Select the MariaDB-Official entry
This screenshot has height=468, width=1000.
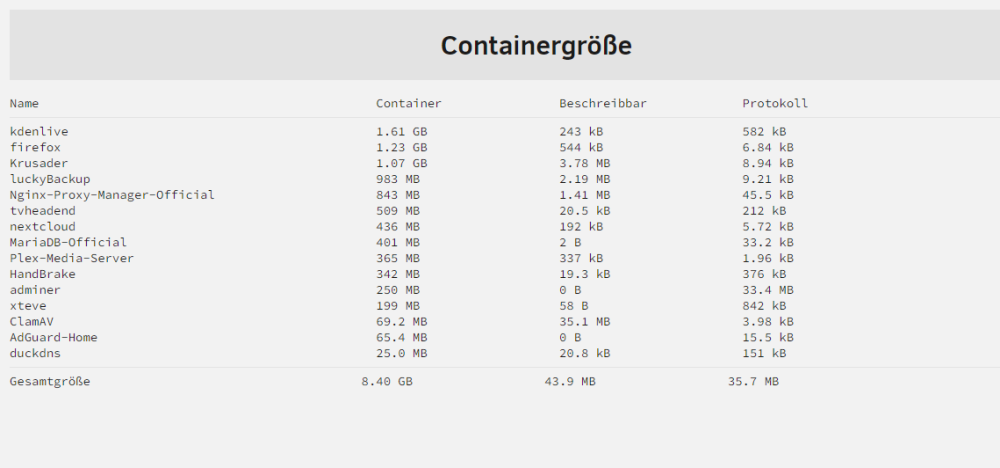[x=68, y=242]
